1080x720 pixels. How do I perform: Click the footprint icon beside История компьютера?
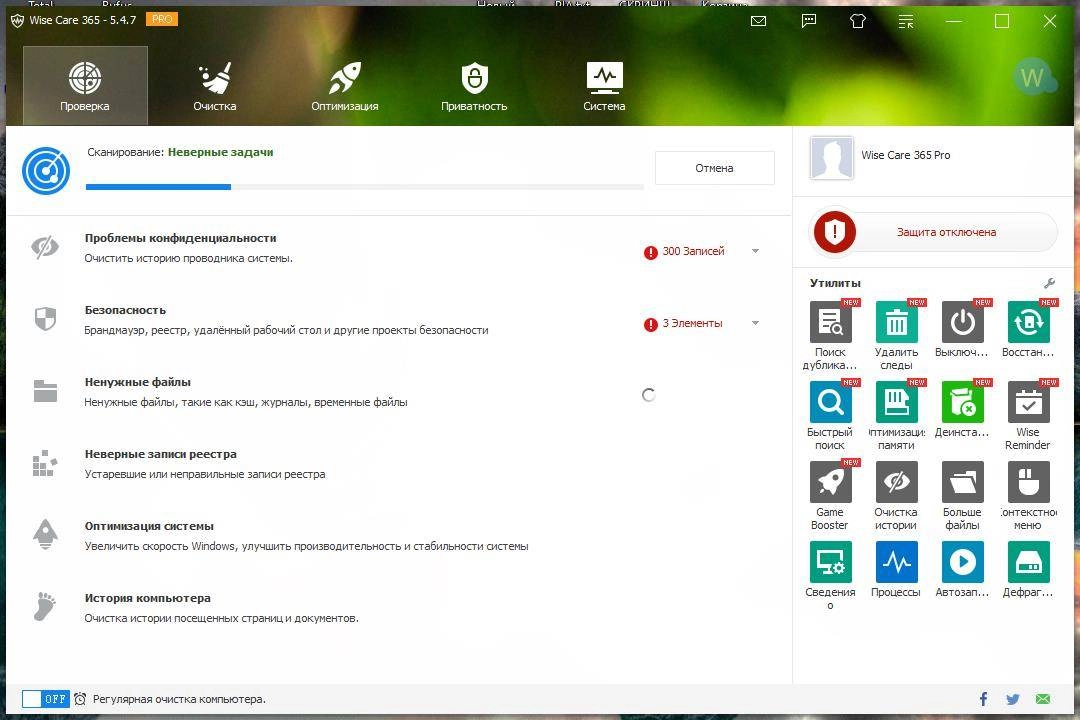click(x=45, y=606)
